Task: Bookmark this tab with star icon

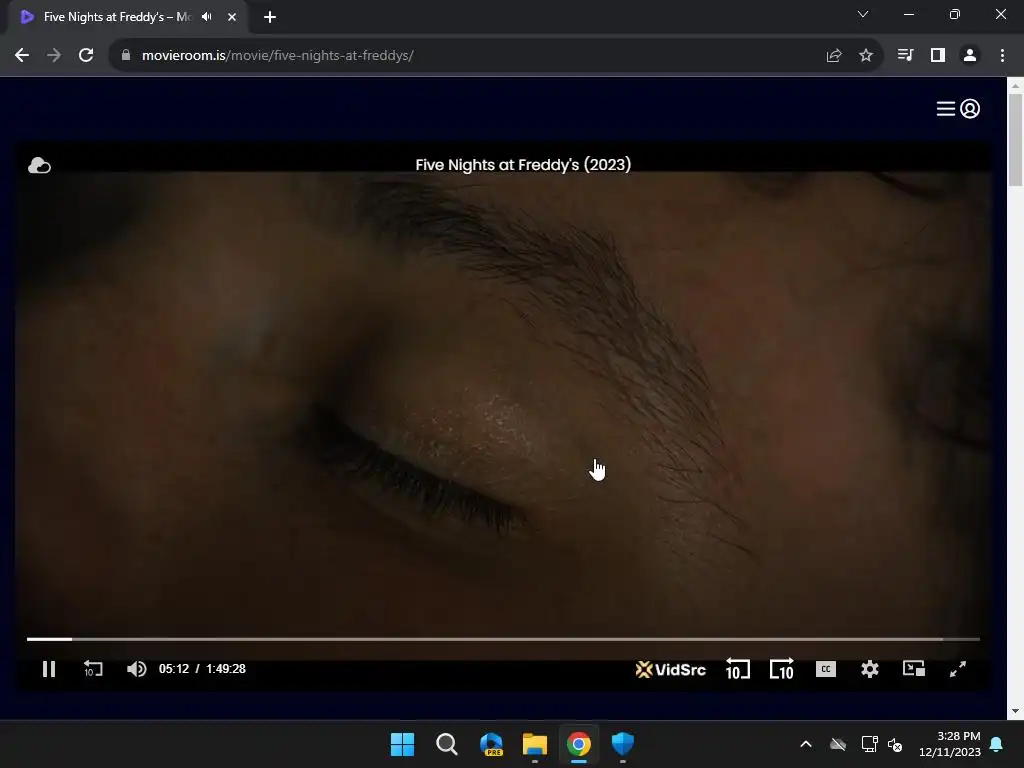Action: click(866, 56)
